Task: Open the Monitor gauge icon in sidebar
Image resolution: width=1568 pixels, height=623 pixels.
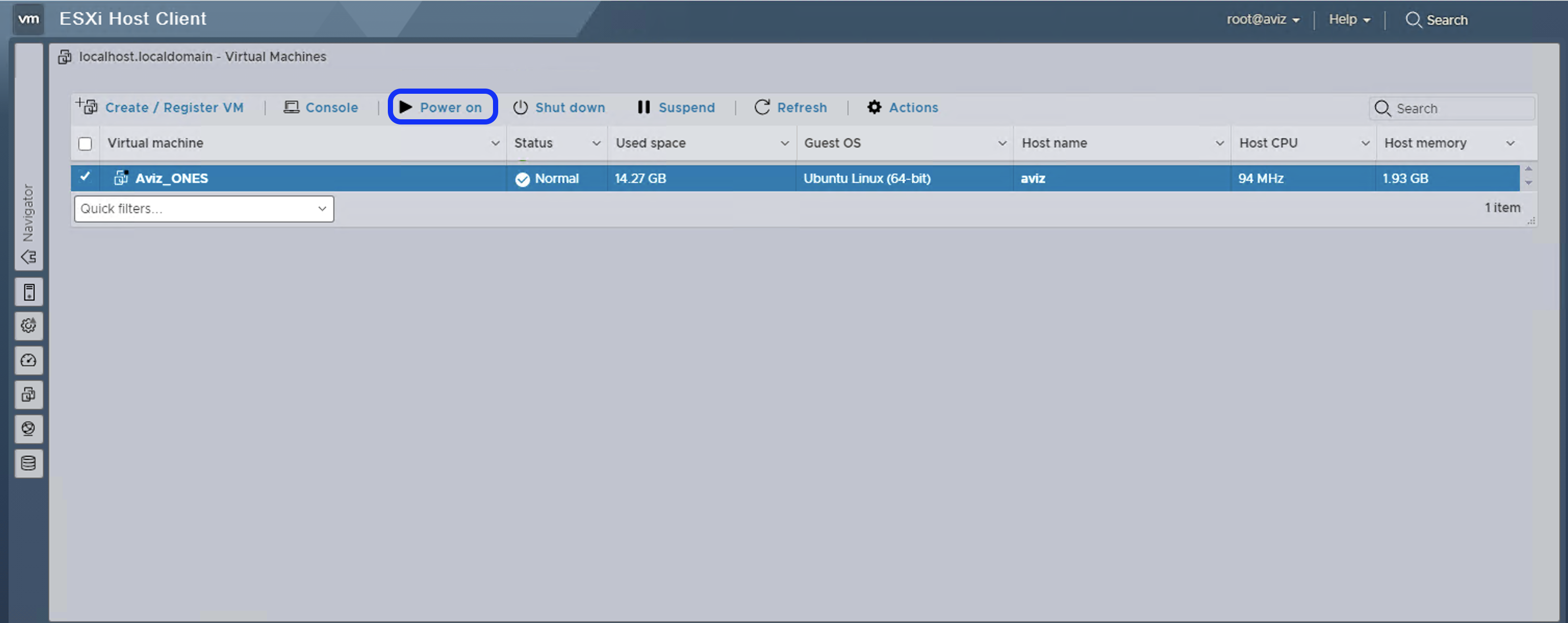Action: [x=29, y=360]
